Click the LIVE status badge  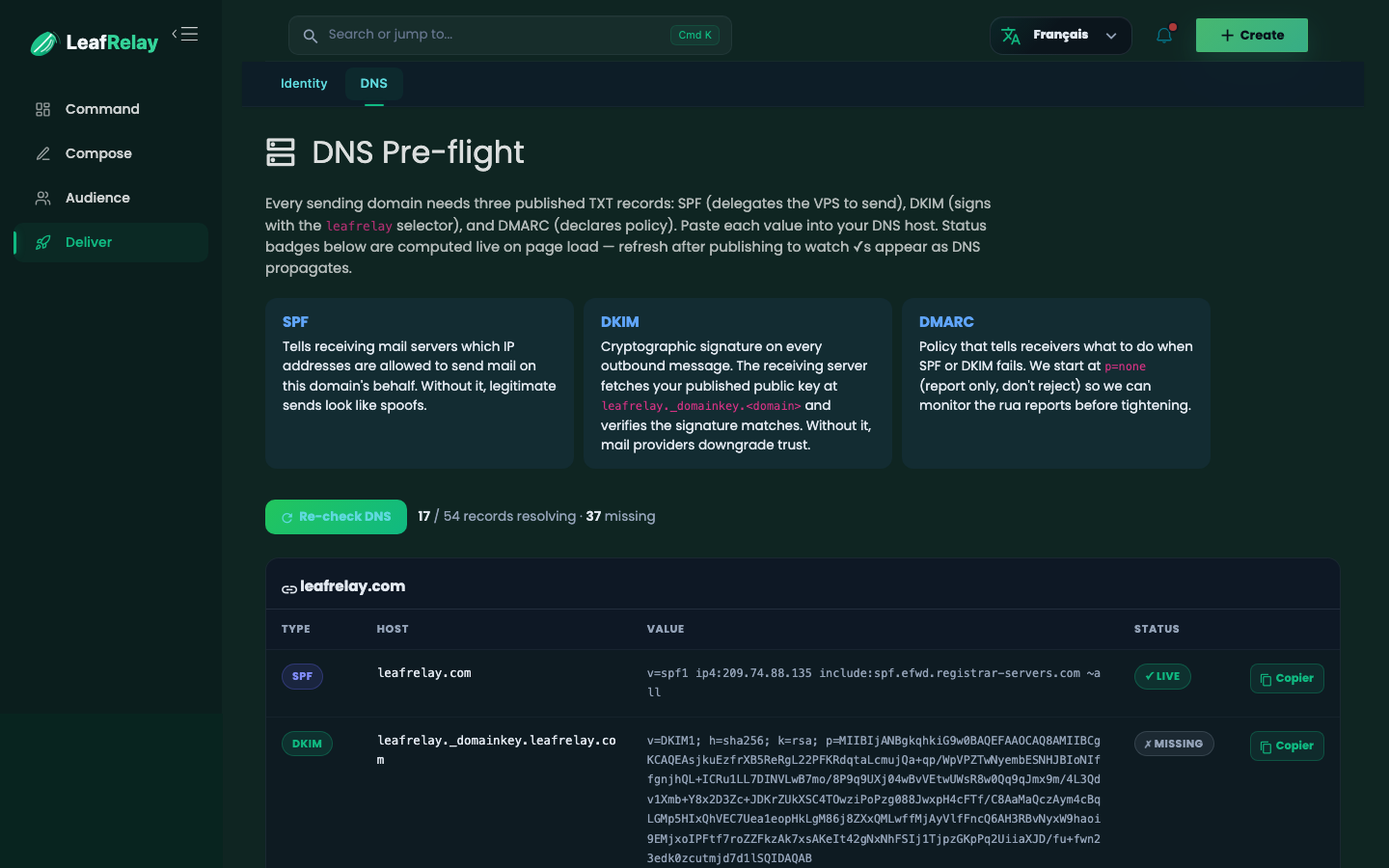click(x=1162, y=676)
